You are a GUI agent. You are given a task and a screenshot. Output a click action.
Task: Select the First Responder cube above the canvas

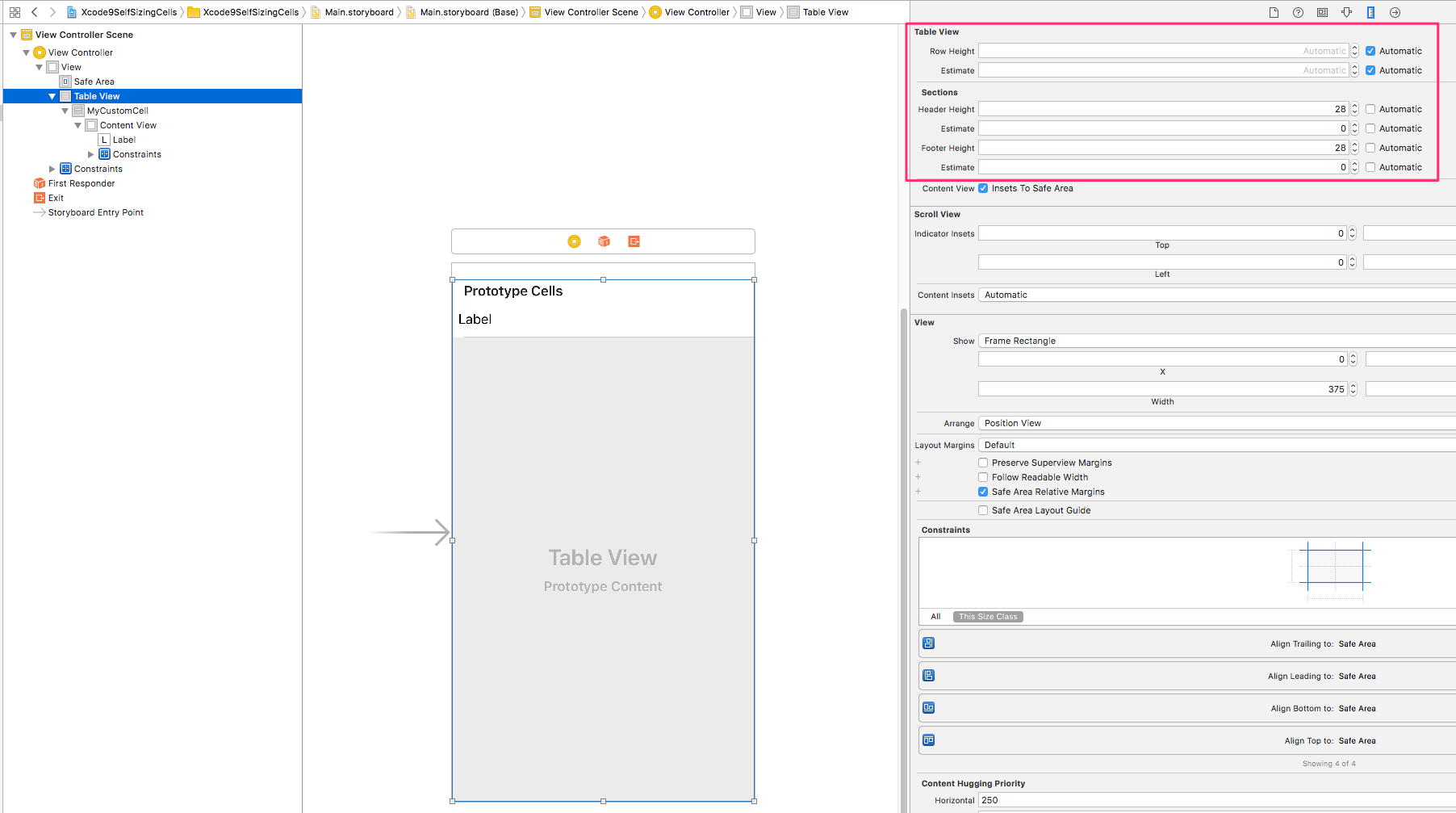click(603, 241)
